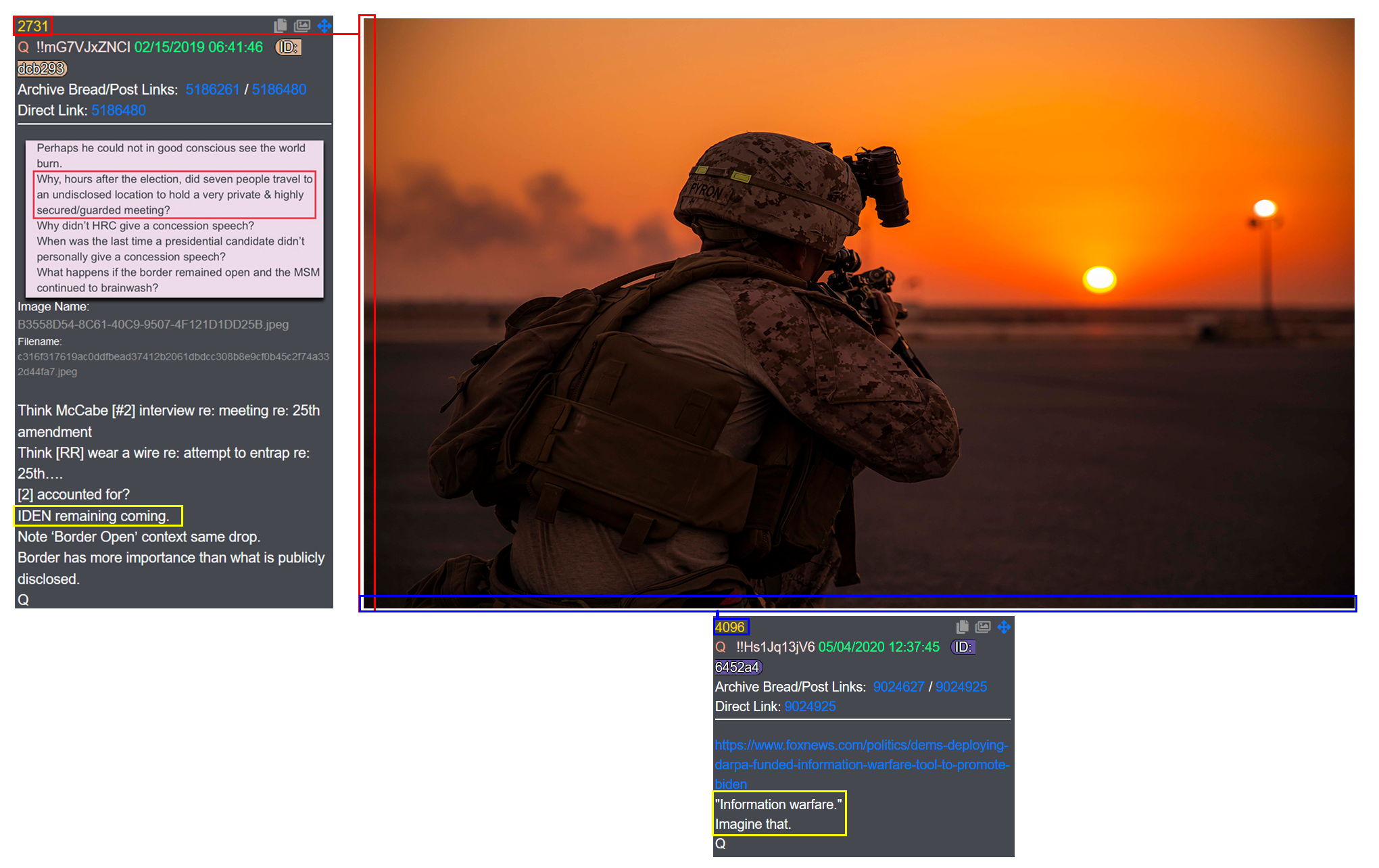Open archive bread link 9024627
The width and height of the screenshot is (1379, 868).
898,687
